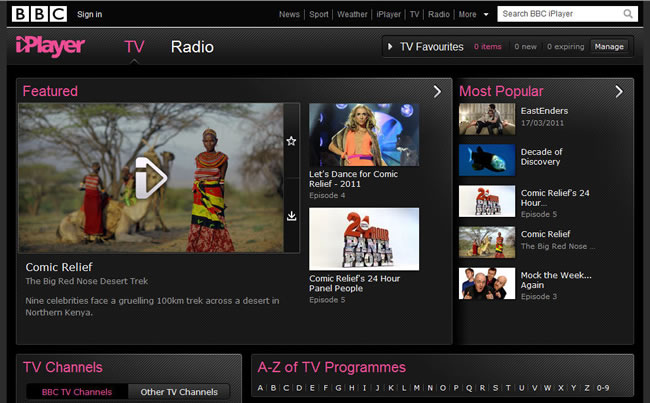This screenshot has height=403, width=650.
Task: Go to next Featured items with chevron
Action: click(x=437, y=91)
